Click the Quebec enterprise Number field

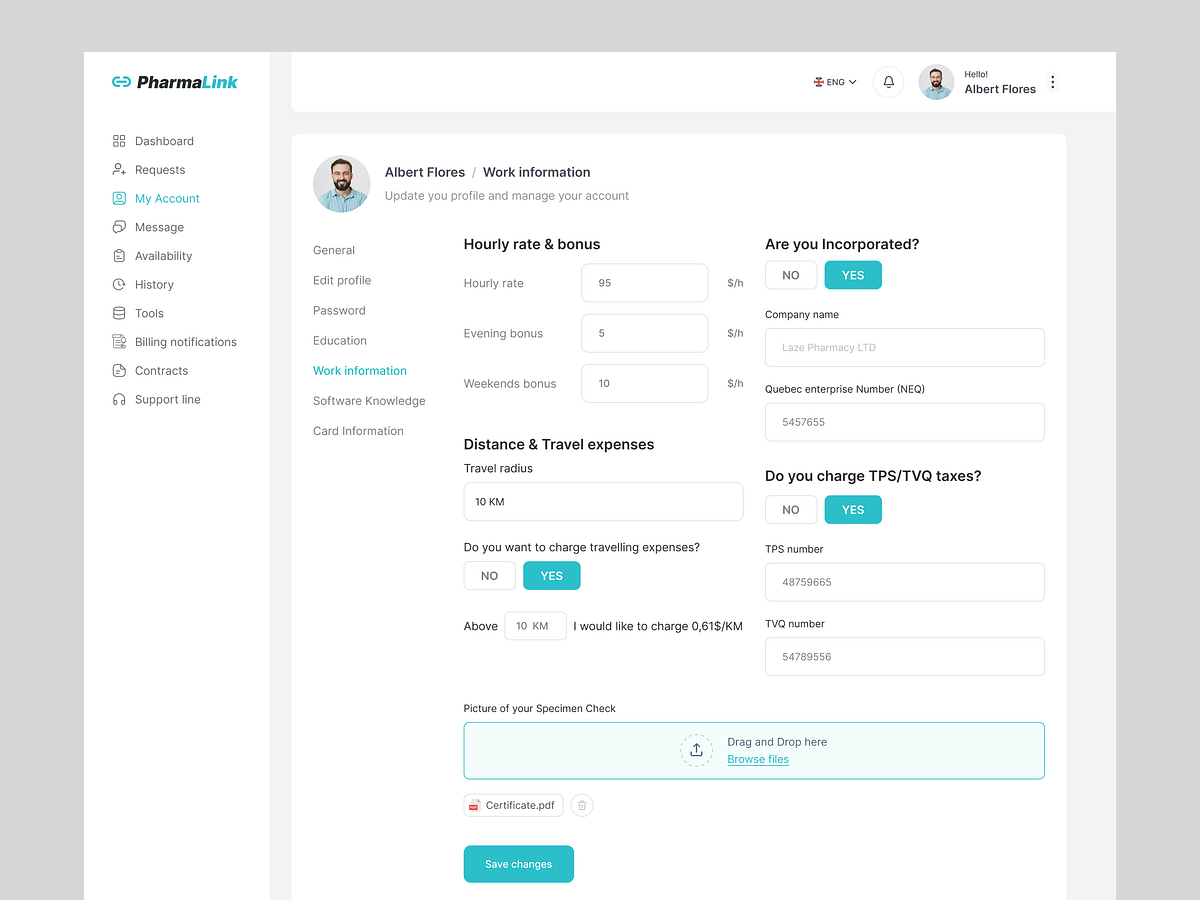pyautogui.click(x=905, y=422)
